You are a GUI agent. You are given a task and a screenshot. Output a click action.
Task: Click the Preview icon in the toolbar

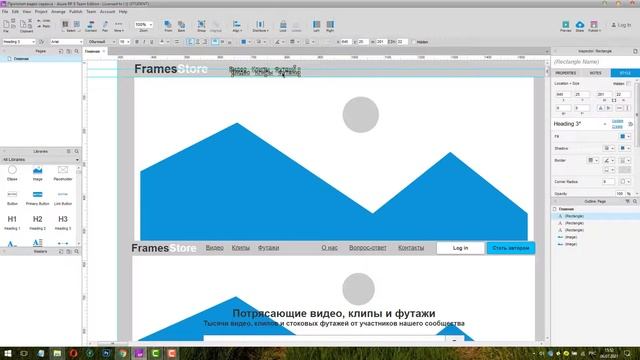pyautogui.click(x=565, y=25)
